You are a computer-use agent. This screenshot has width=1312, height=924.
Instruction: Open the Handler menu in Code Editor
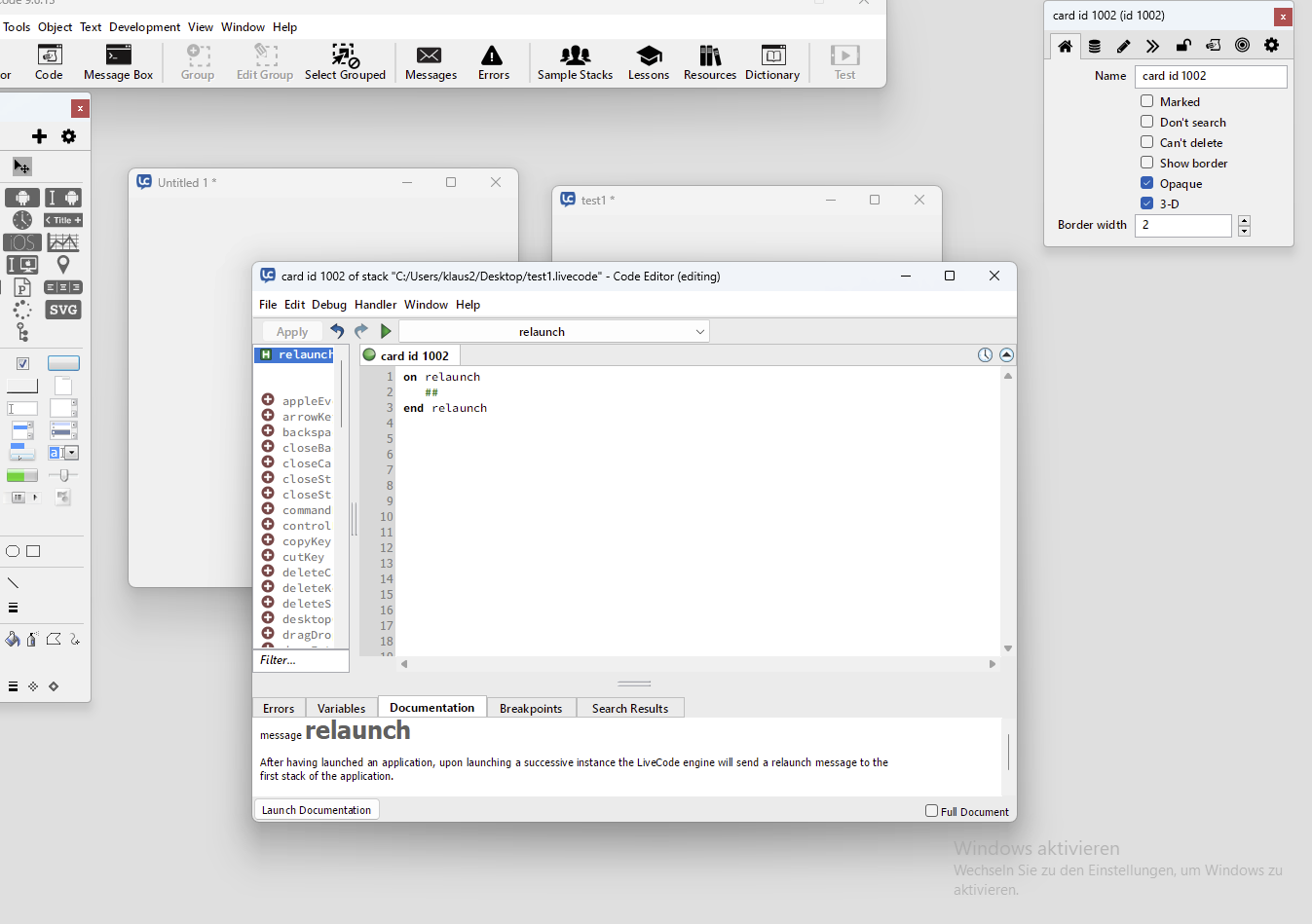(x=375, y=305)
